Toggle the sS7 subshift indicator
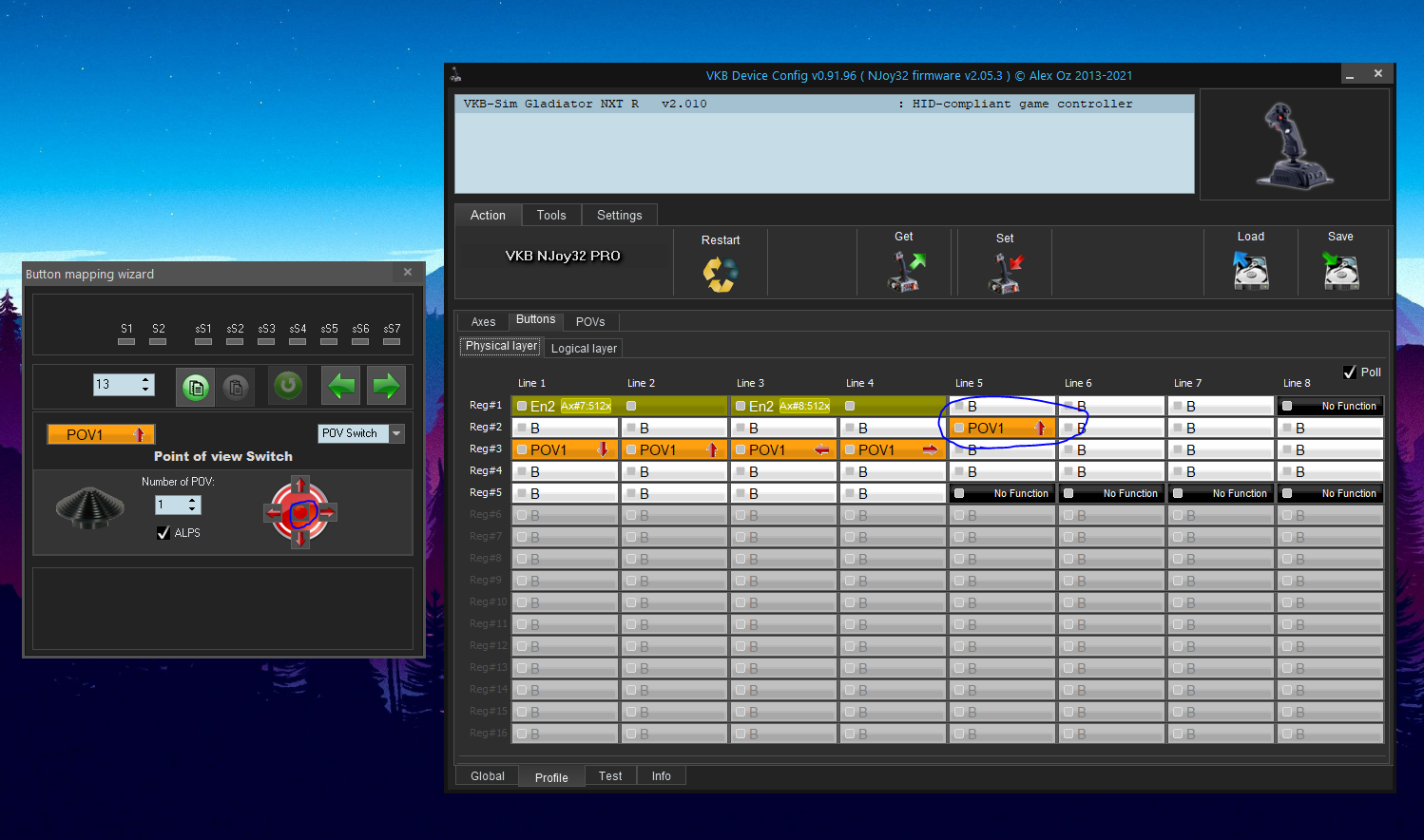 (x=392, y=341)
